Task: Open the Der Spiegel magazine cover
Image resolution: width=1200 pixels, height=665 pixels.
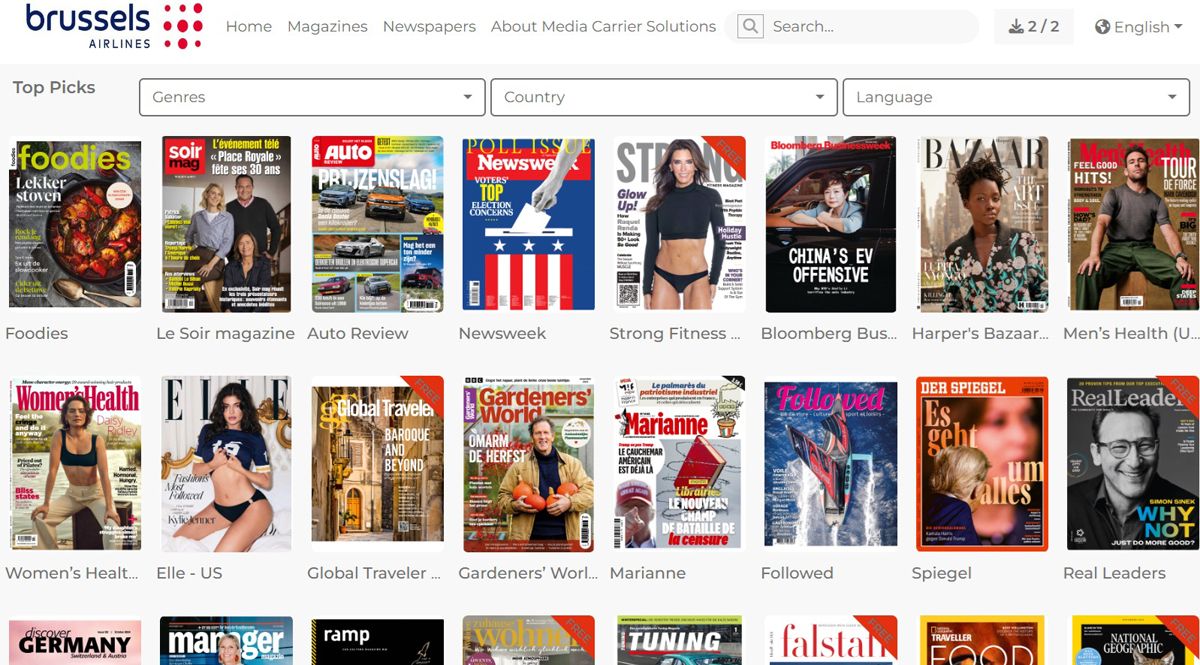Action: (981, 463)
